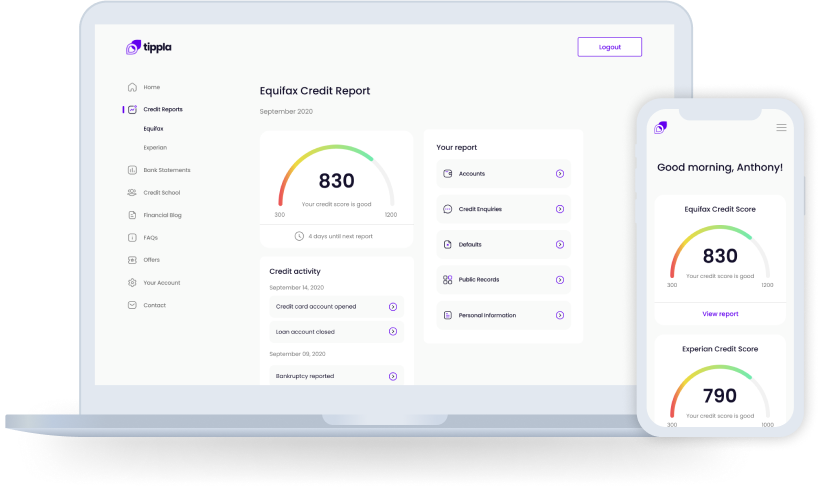Click the Bankruptcy reported text
This screenshot has width=820, height=490.
coord(305,377)
